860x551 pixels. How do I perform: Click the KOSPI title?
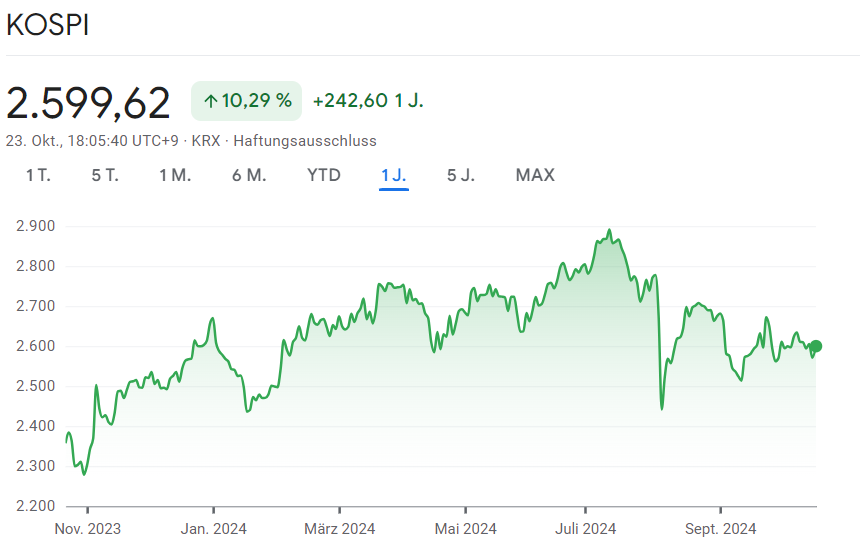point(48,25)
